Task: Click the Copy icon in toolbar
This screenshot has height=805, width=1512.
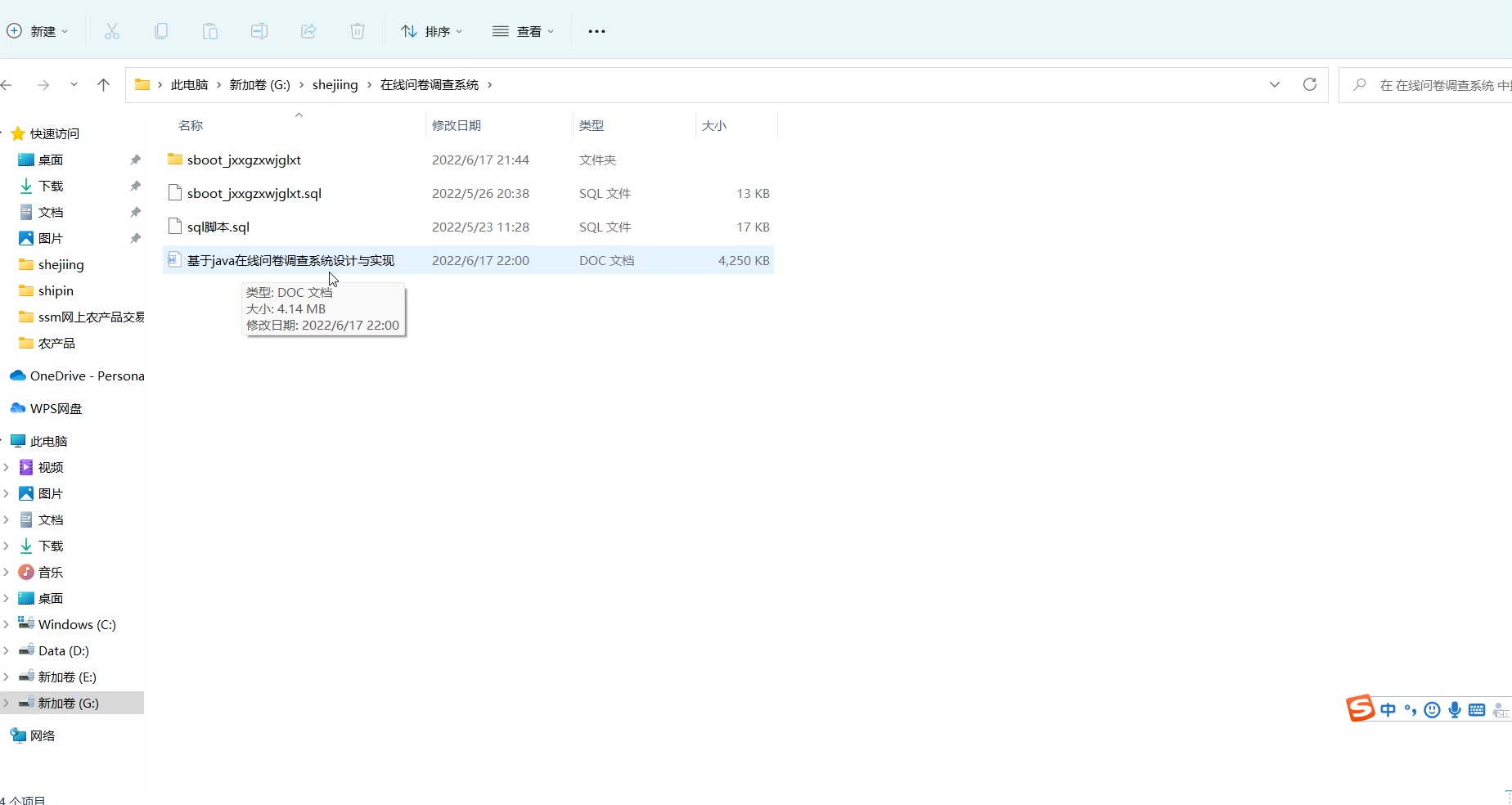Action: (161, 31)
